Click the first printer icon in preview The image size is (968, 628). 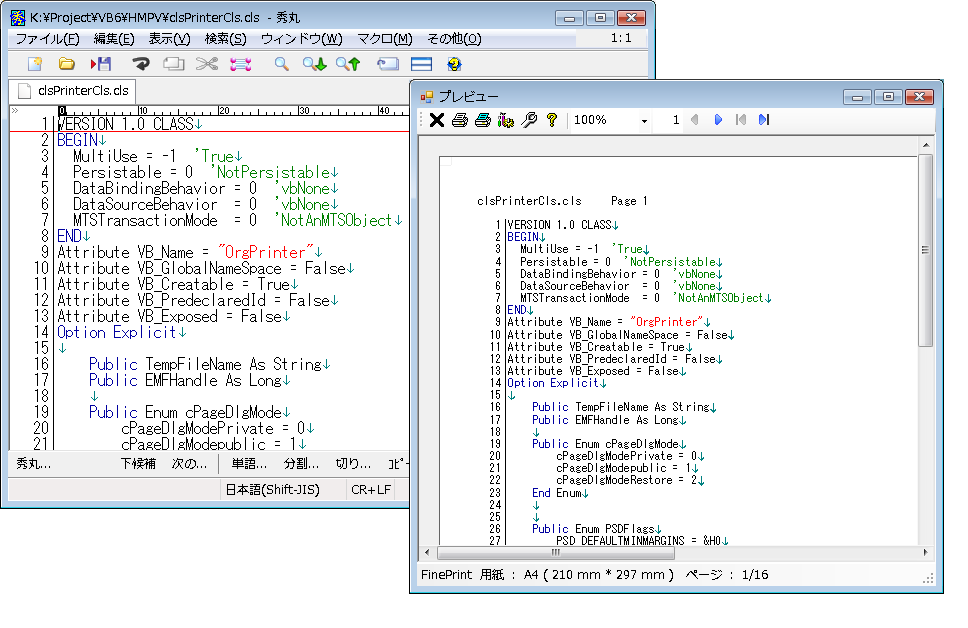(x=459, y=120)
